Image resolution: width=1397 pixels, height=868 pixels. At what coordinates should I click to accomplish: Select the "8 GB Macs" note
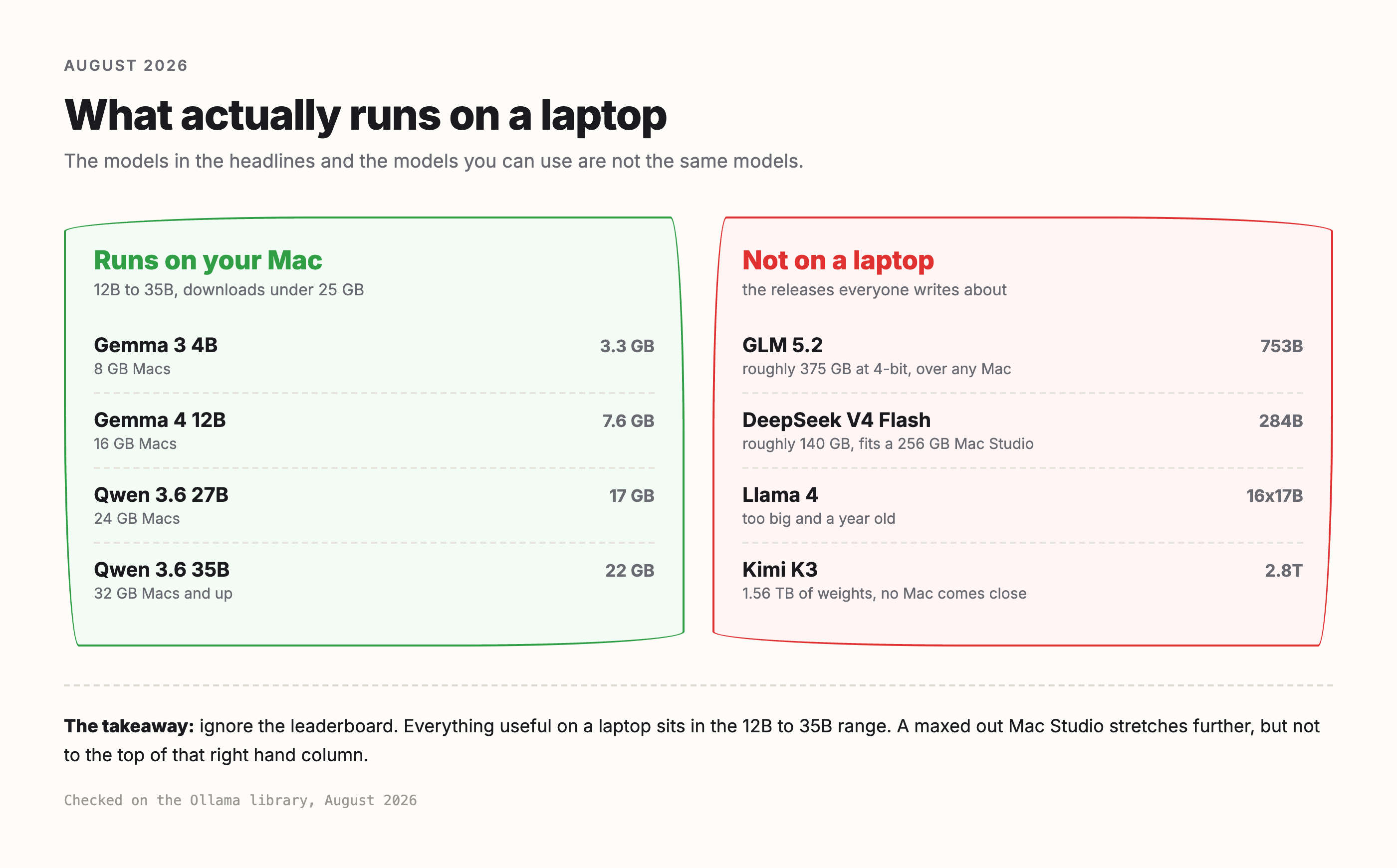[132, 369]
